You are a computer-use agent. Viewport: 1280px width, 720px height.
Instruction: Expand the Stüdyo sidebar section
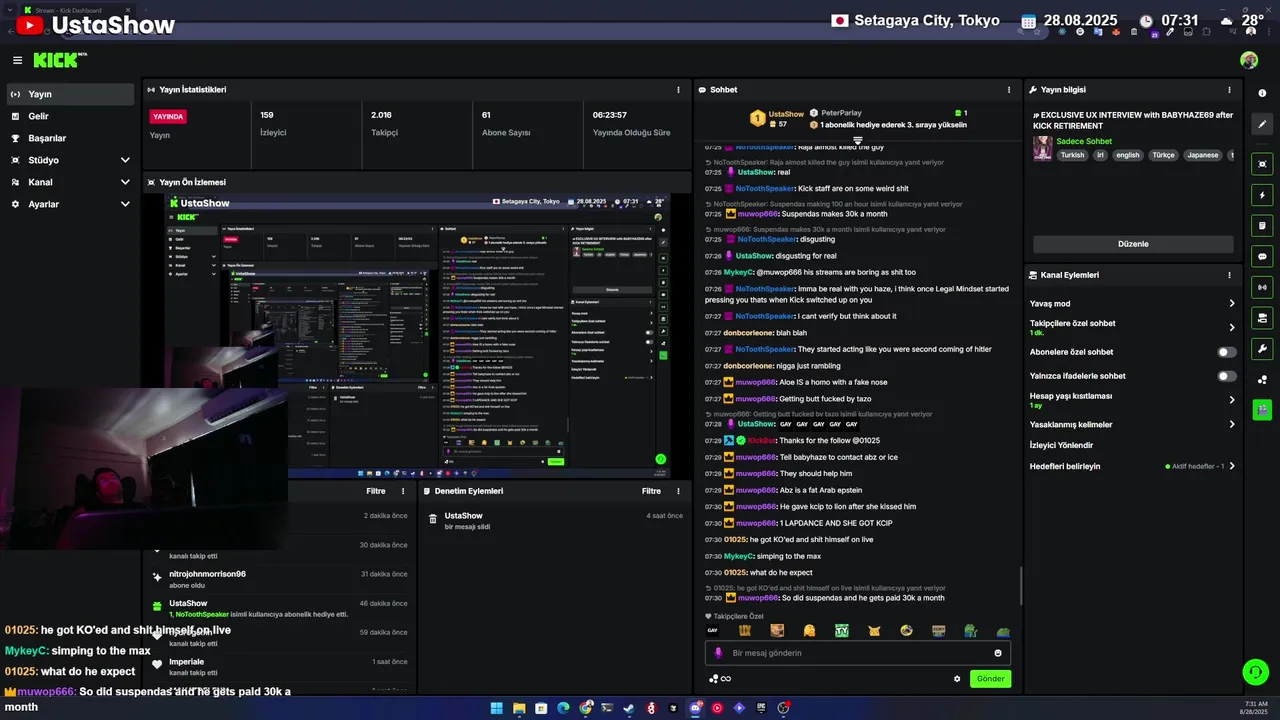(x=125, y=160)
